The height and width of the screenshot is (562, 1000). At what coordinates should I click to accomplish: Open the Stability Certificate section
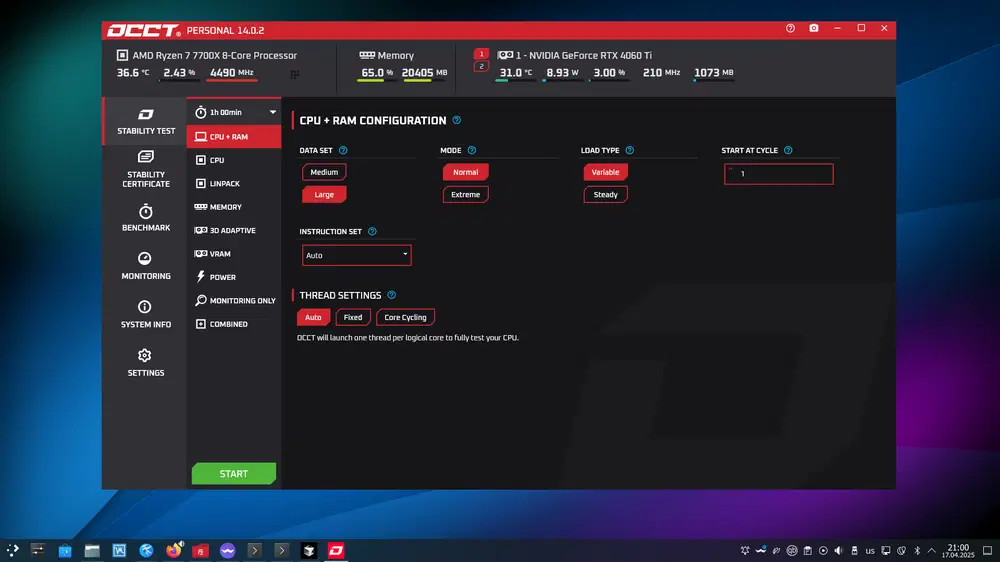145,169
